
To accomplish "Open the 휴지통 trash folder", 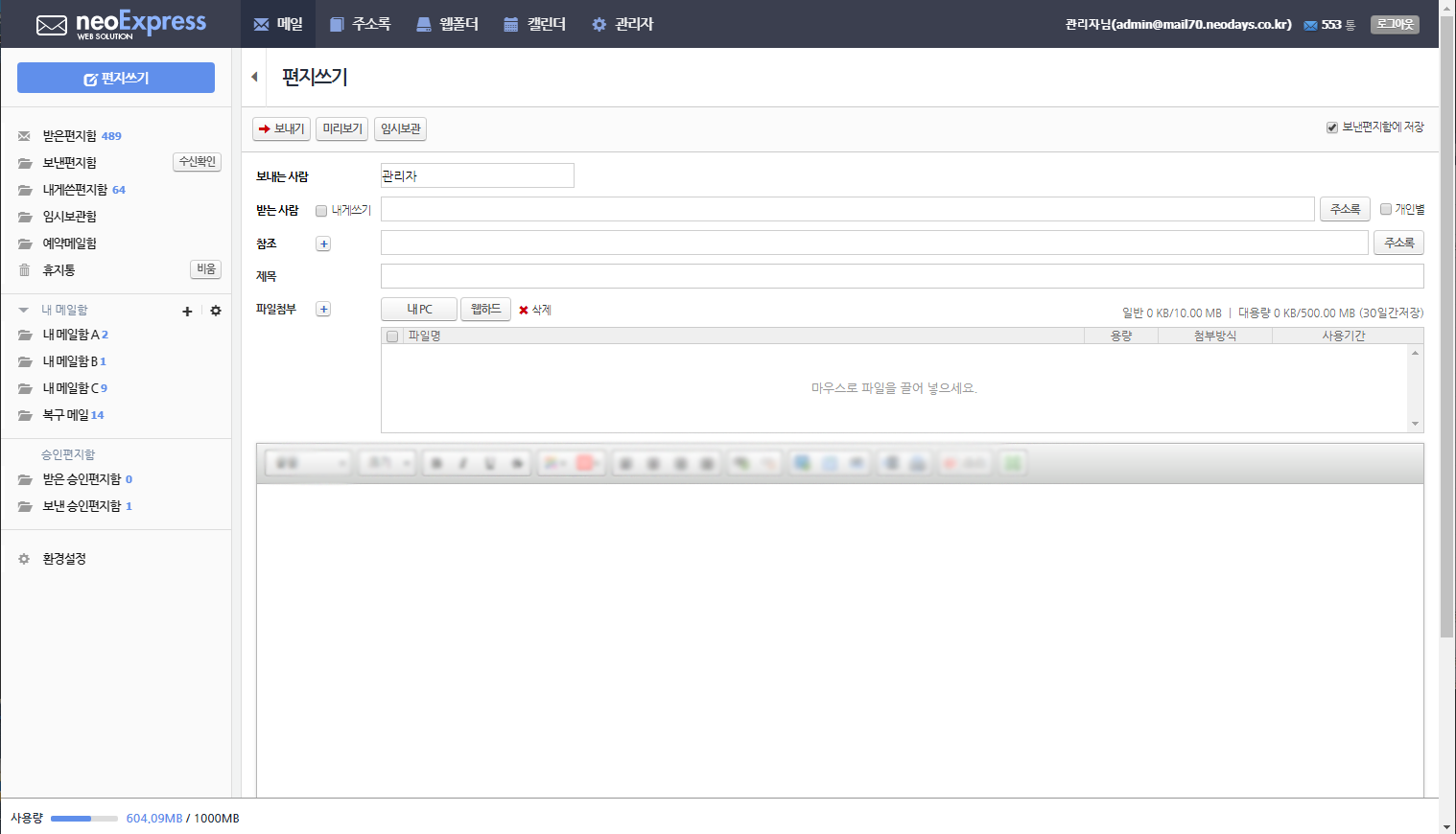I will click(x=59, y=270).
